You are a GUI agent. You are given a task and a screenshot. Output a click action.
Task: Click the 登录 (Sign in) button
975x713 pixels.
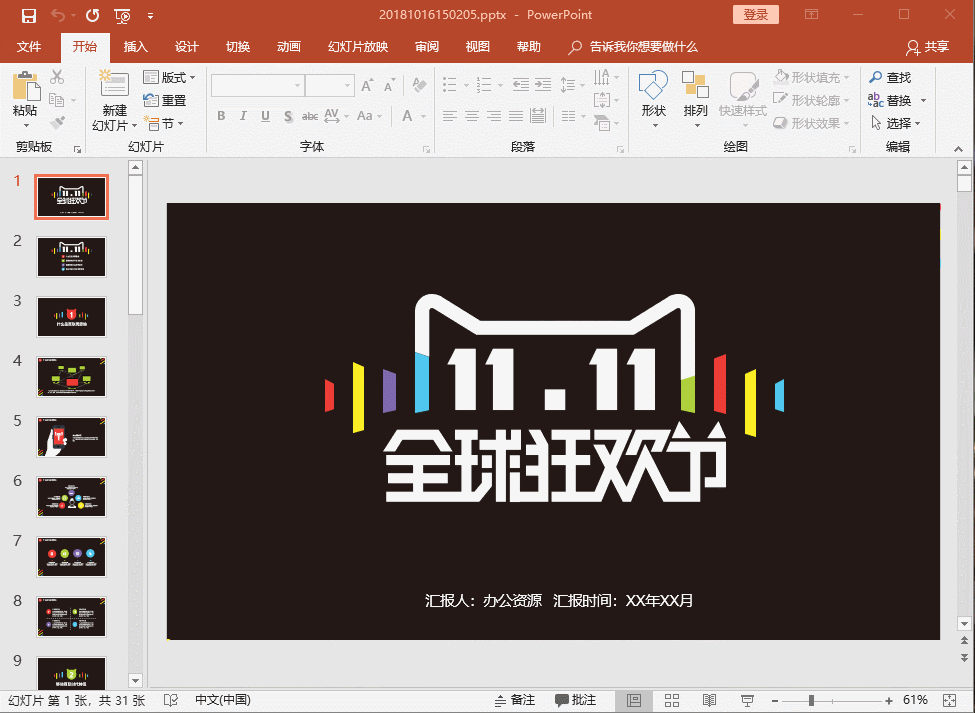[755, 15]
